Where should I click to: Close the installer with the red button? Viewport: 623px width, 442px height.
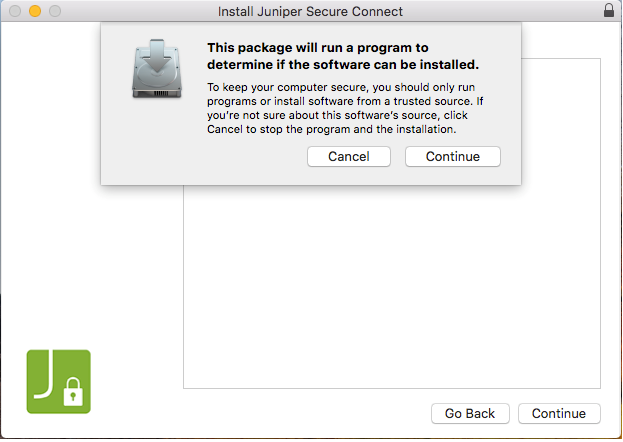pyautogui.click(x=14, y=11)
